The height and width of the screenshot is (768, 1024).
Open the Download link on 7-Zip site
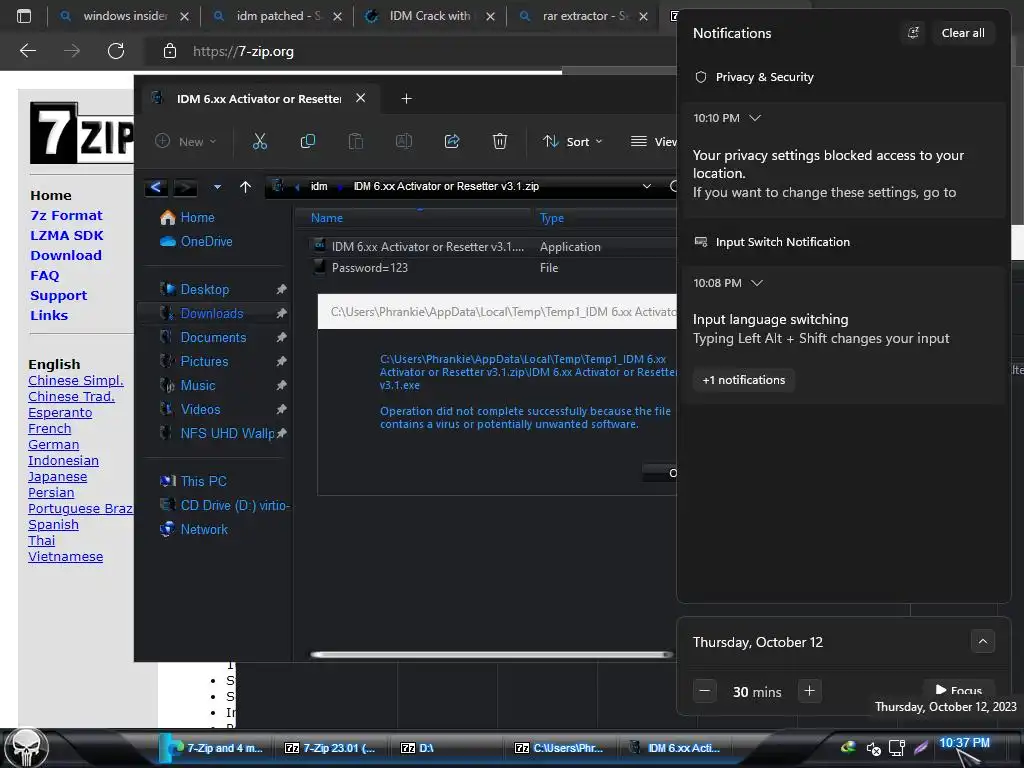click(x=66, y=255)
